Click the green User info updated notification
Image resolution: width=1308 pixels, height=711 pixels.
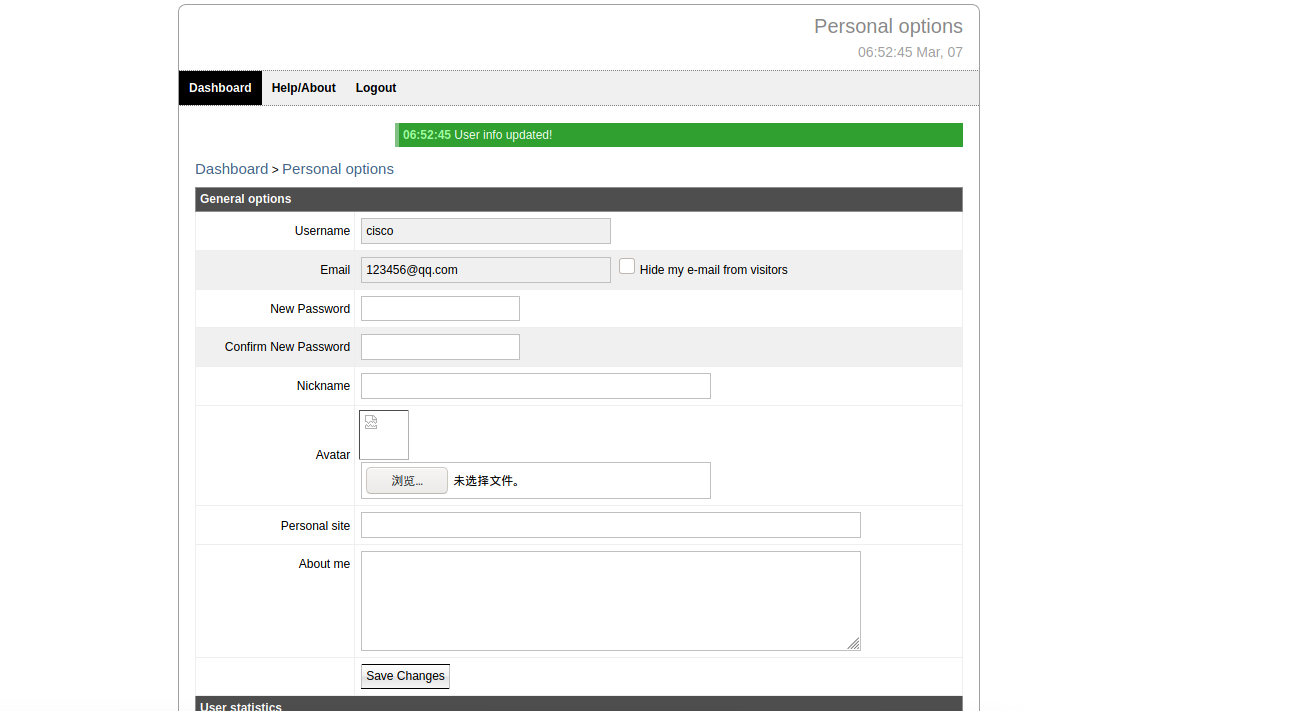(x=679, y=135)
